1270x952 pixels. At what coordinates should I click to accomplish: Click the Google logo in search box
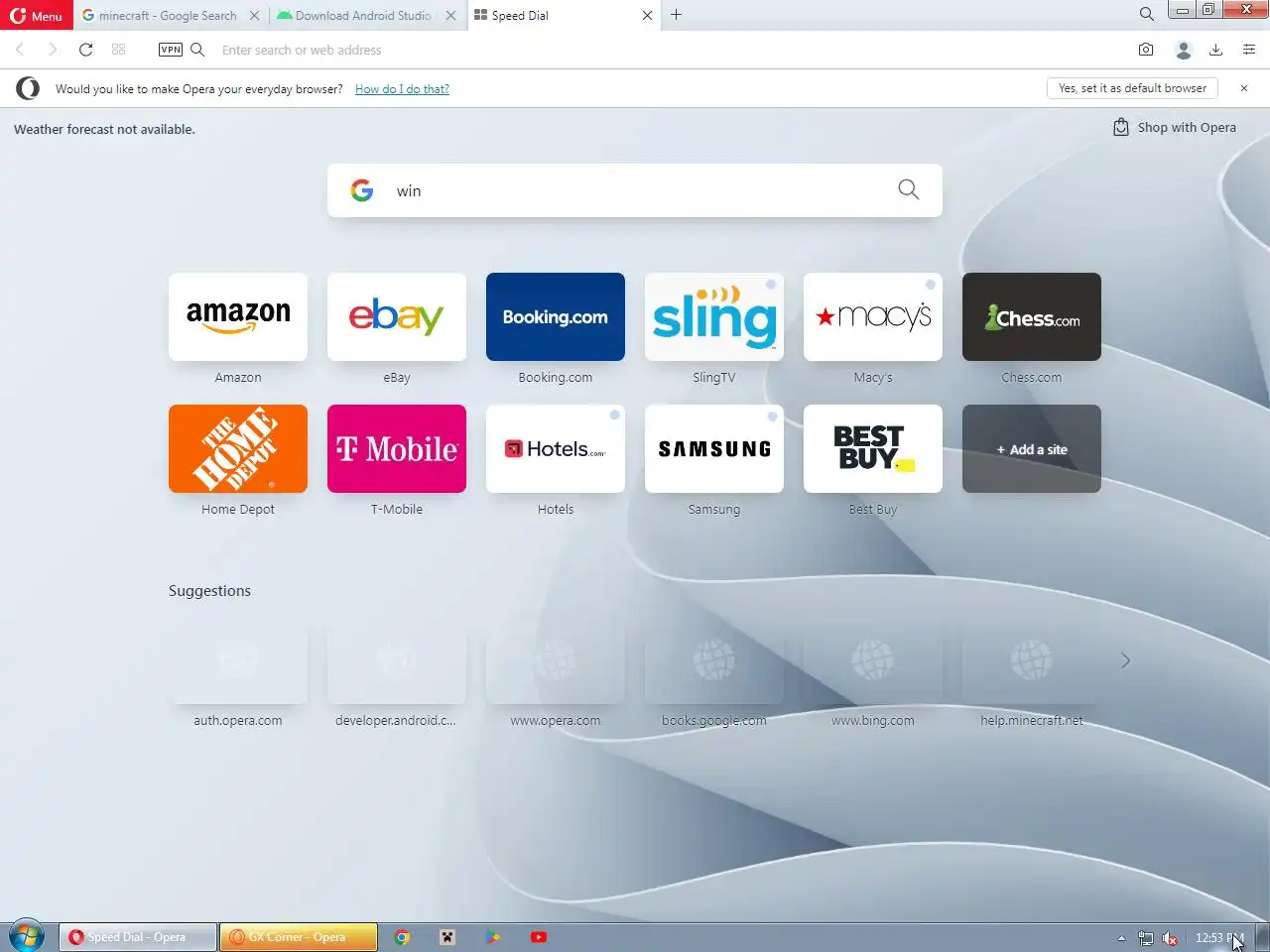coord(362,190)
